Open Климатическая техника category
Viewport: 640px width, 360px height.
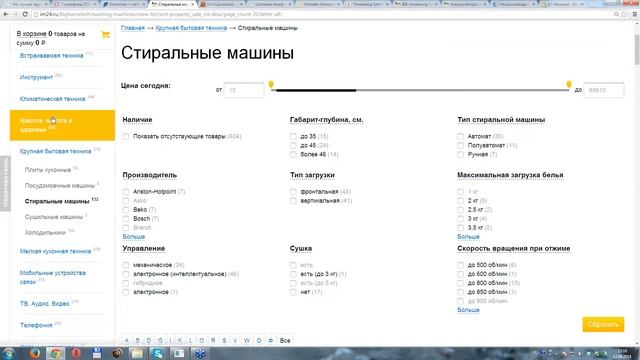pyautogui.click(x=52, y=99)
